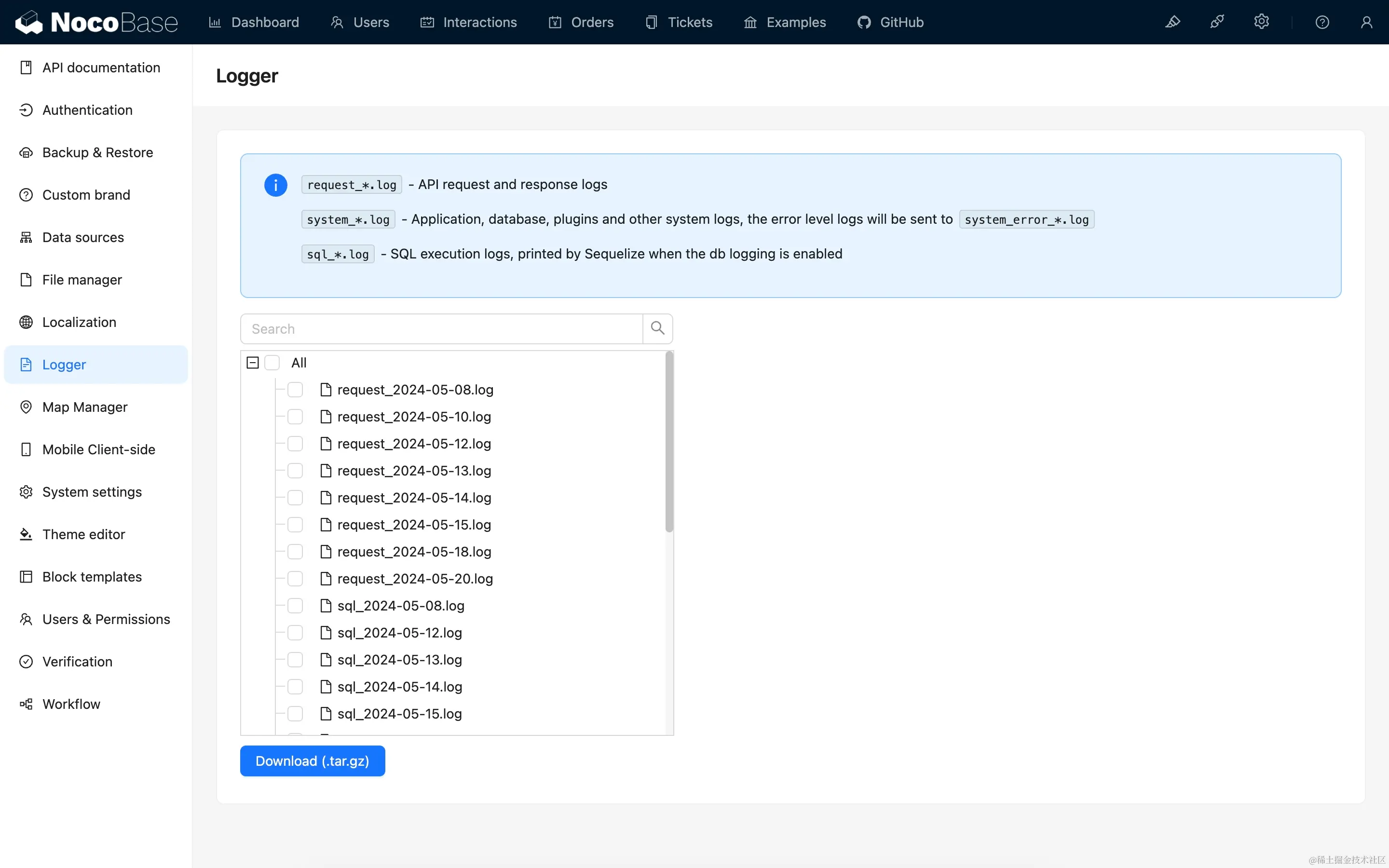
Task: Collapse the All tree node
Action: point(253,363)
